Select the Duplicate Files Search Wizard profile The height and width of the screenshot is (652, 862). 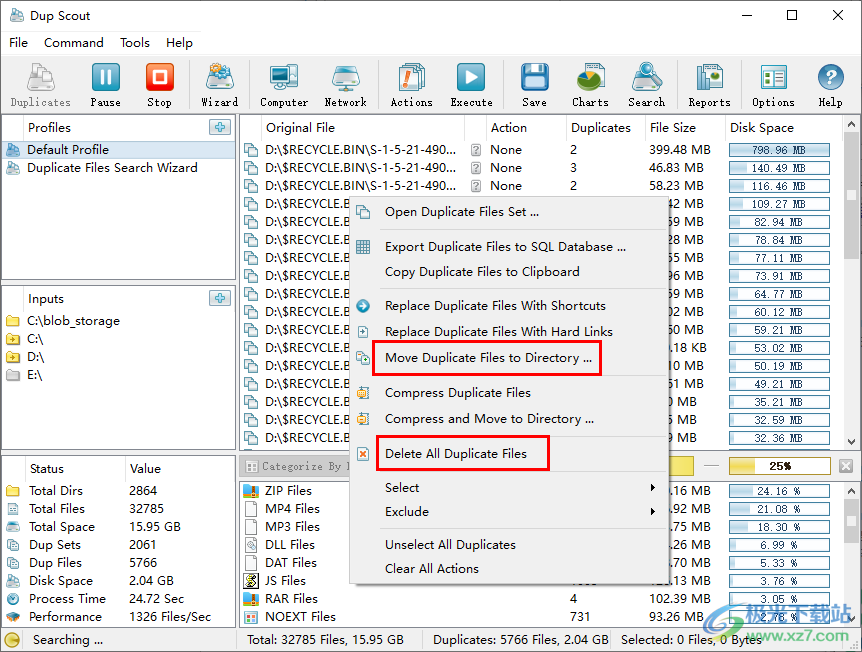tap(119, 168)
